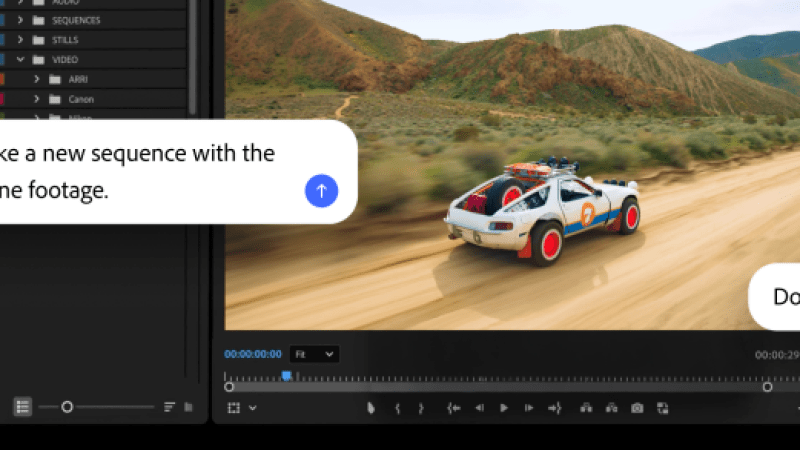Select the Canon folder icon
This screenshot has height=450, width=800.
(x=55, y=99)
